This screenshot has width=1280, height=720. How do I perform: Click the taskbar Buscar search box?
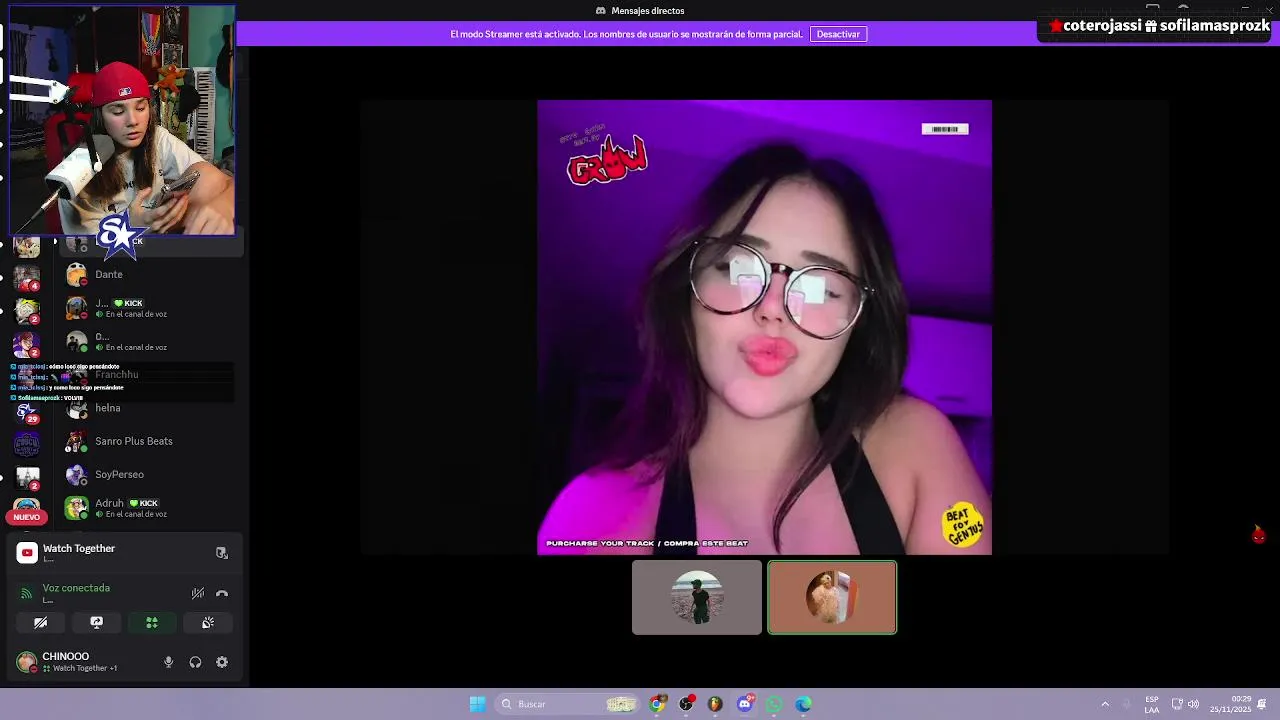coord(566,704)
